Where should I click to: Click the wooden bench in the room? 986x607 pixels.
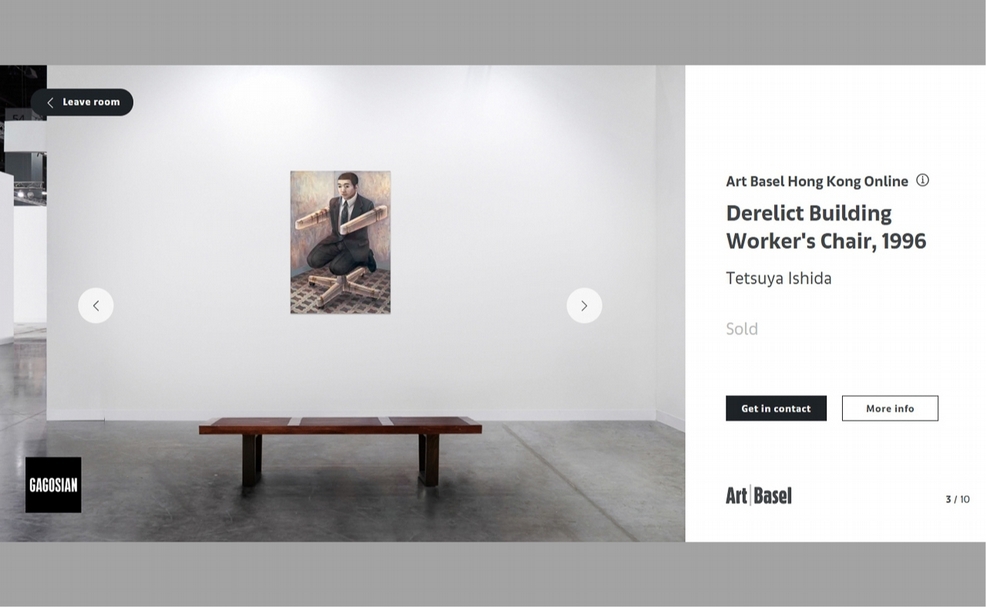340,450
